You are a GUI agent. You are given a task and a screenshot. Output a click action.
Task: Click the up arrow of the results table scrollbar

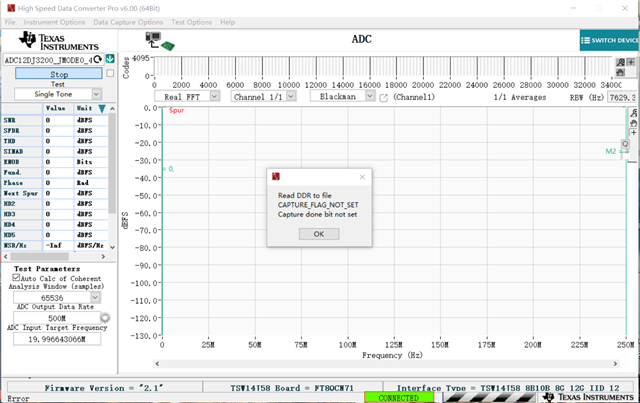112,109
